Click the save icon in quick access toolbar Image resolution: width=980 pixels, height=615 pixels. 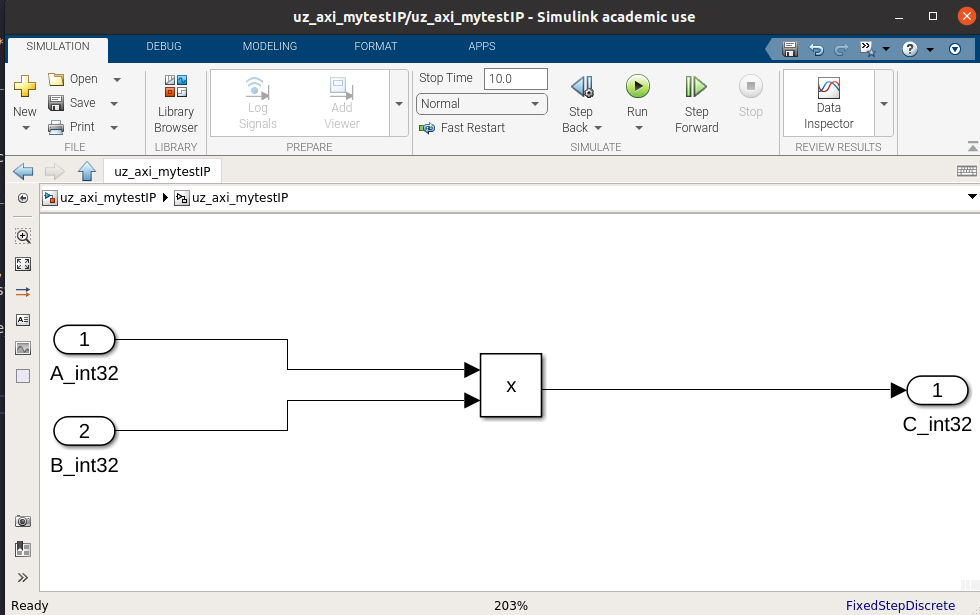pos(789,48)
